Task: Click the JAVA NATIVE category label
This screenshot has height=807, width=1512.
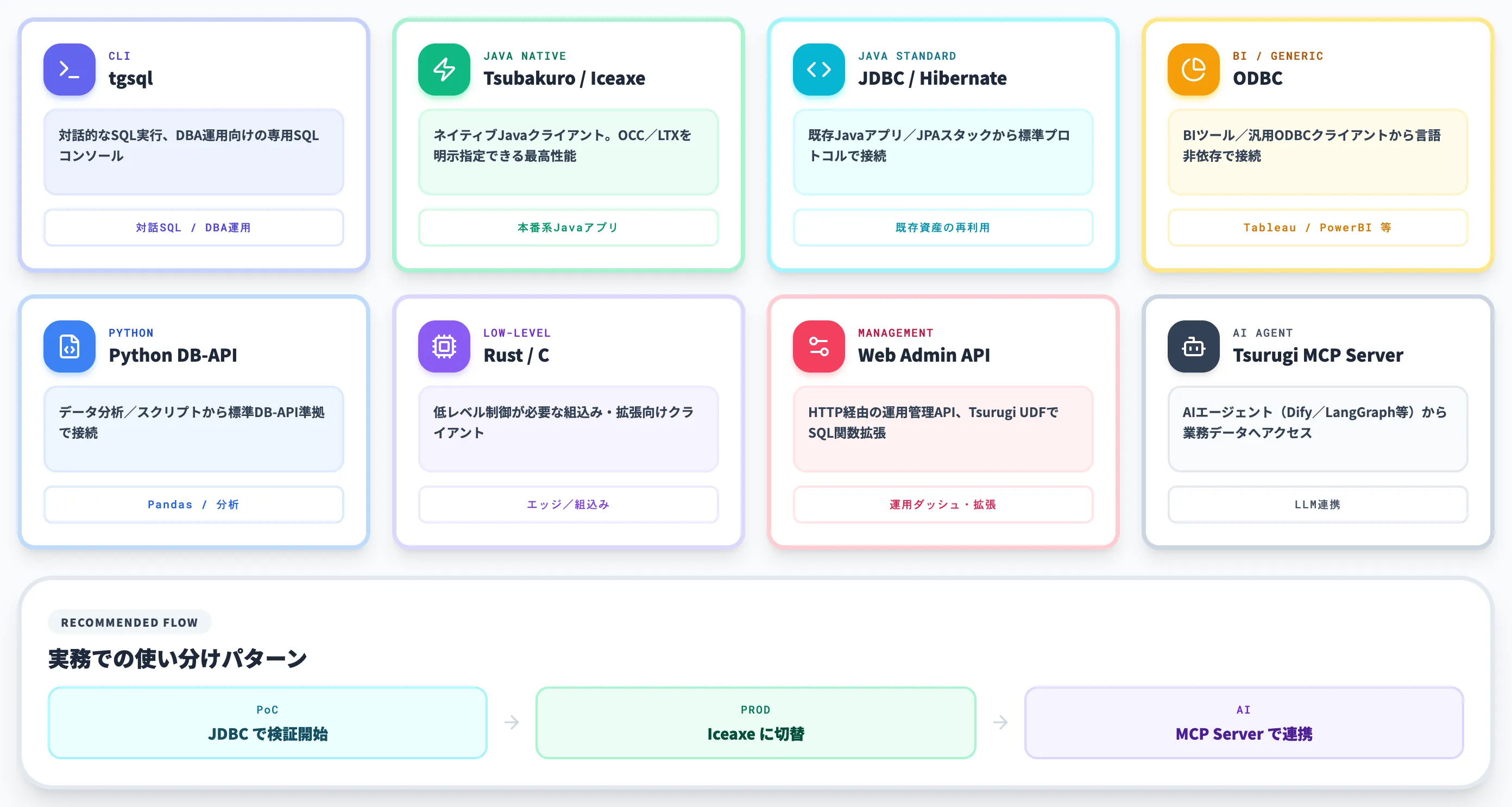Action: [x=525, y=56]
